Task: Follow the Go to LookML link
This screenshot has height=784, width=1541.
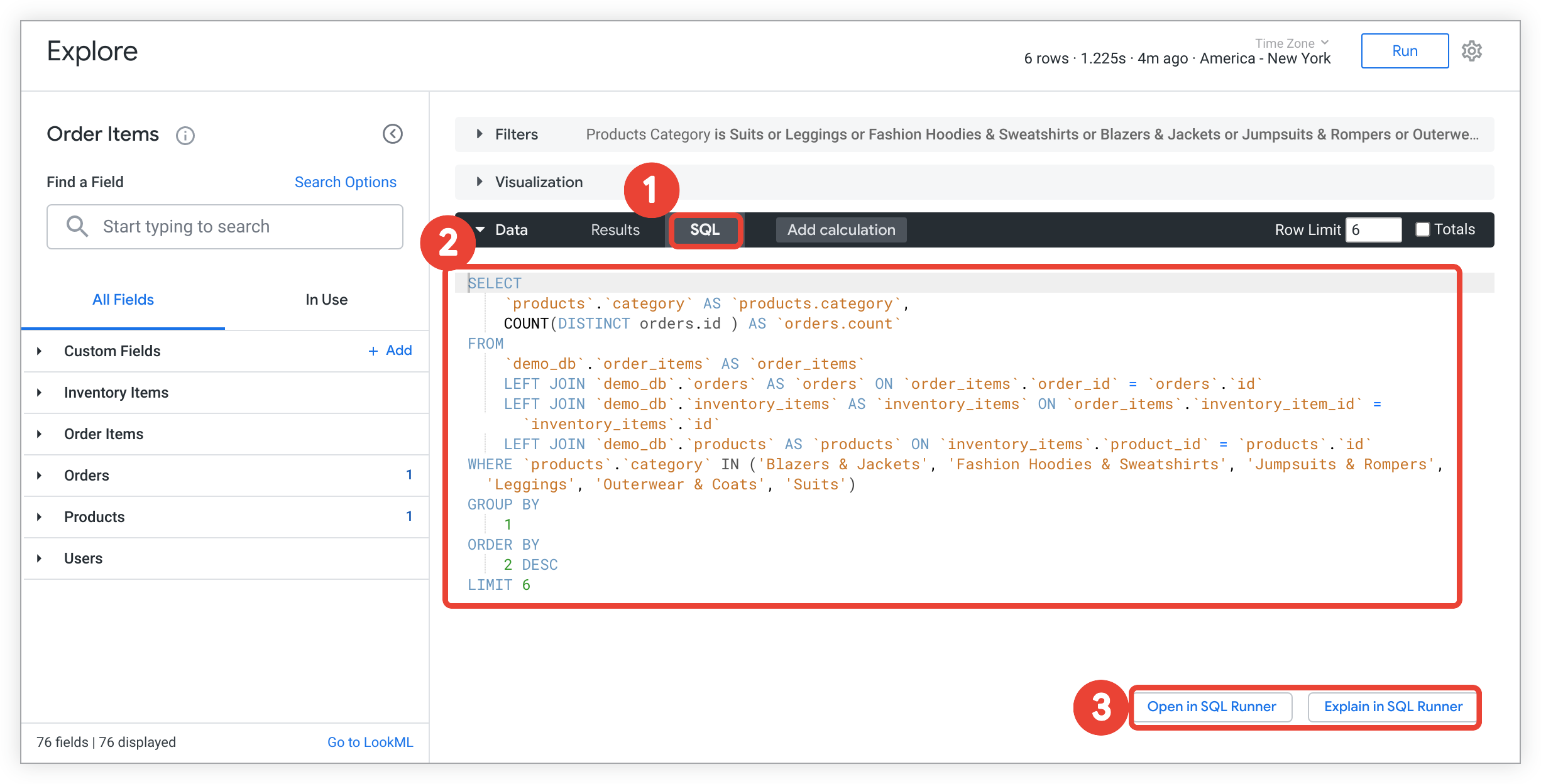Action: pos(370,742)
